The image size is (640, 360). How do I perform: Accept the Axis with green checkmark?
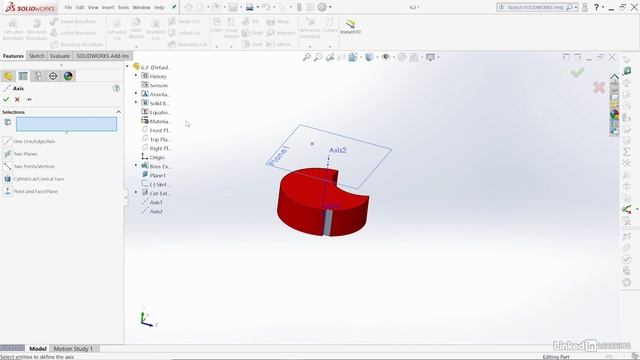tap(6, 99)
